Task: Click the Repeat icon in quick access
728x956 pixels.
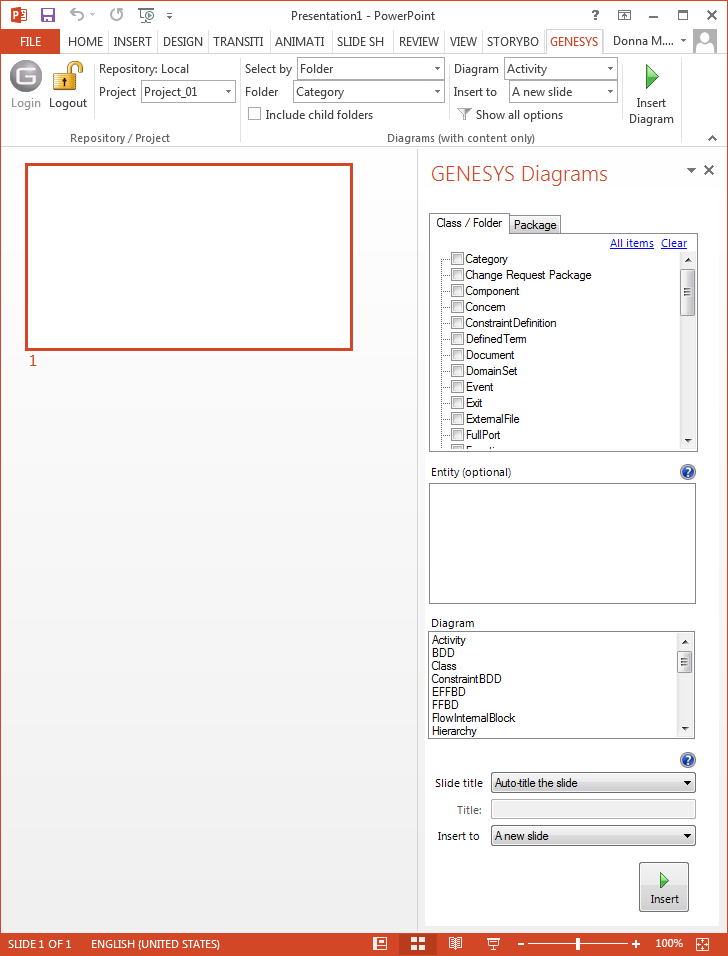Action: tap(116, 15)
